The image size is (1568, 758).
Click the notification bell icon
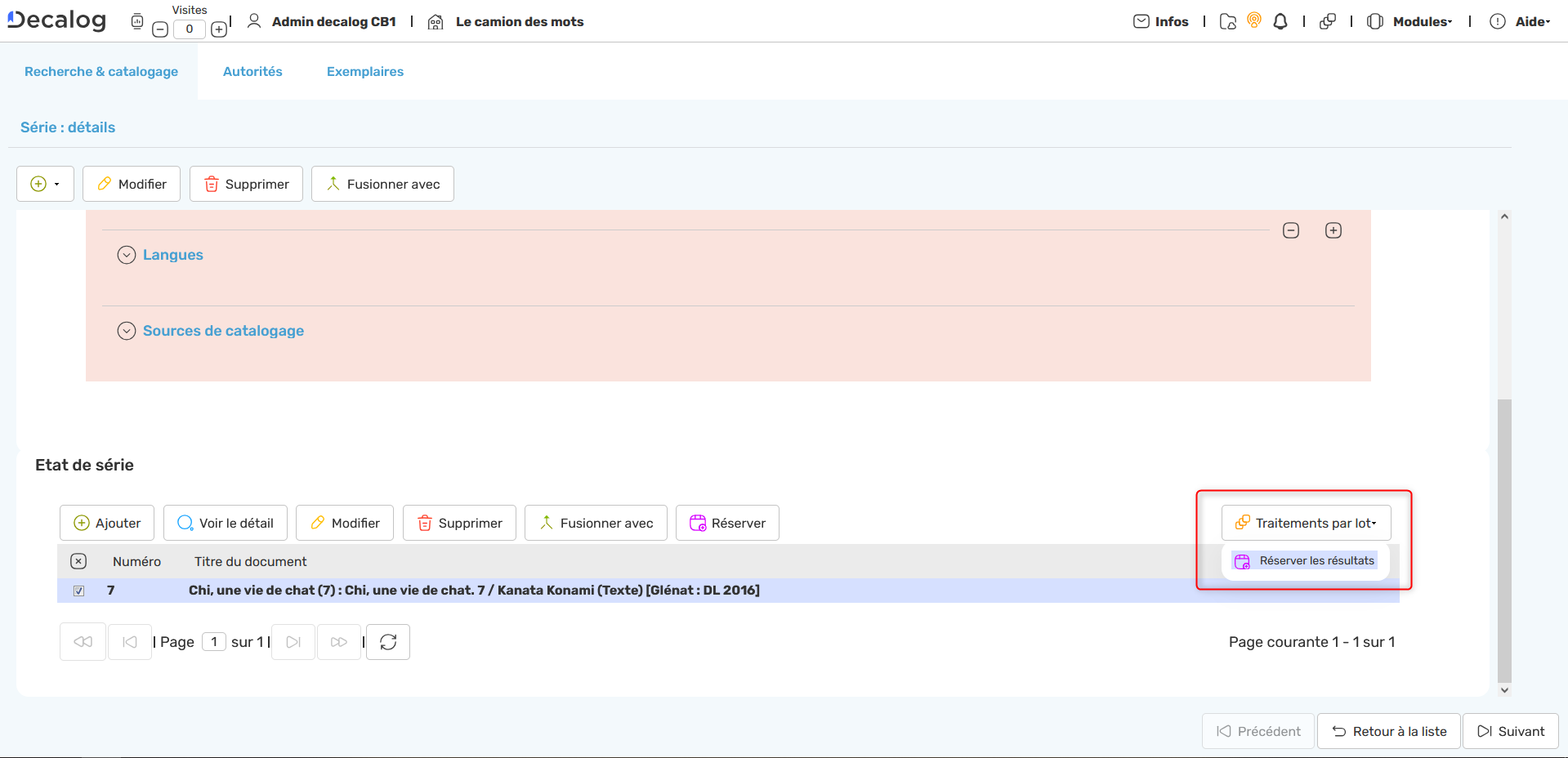1280,22
